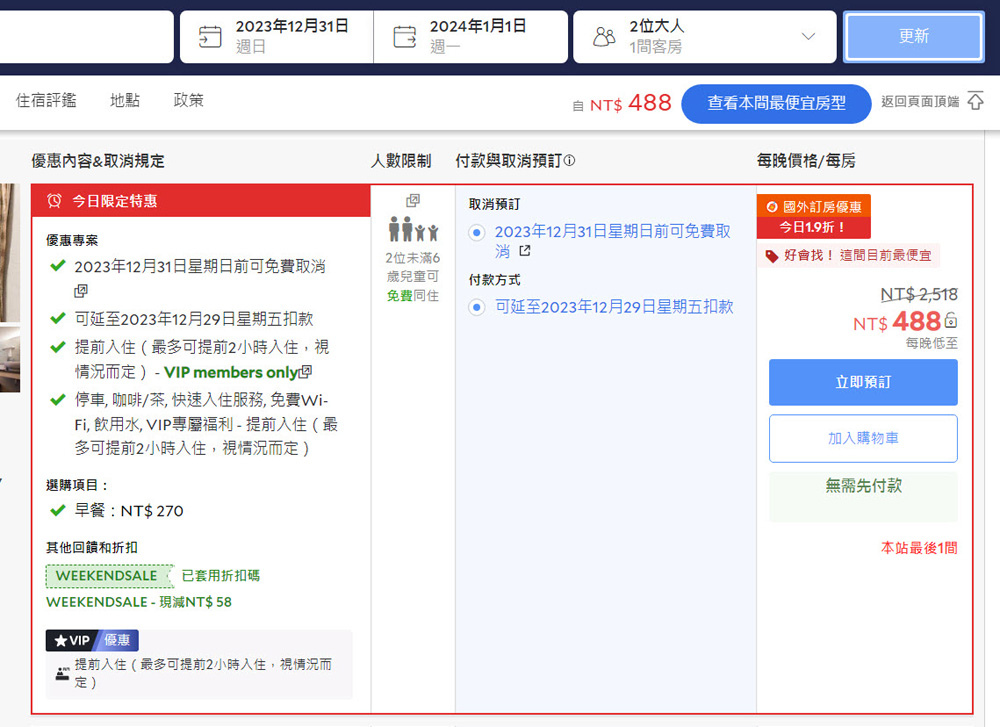Select the pay later 12月29日 radio option
The width and height of the screenshot is (1000, 727).
[476, 307]
